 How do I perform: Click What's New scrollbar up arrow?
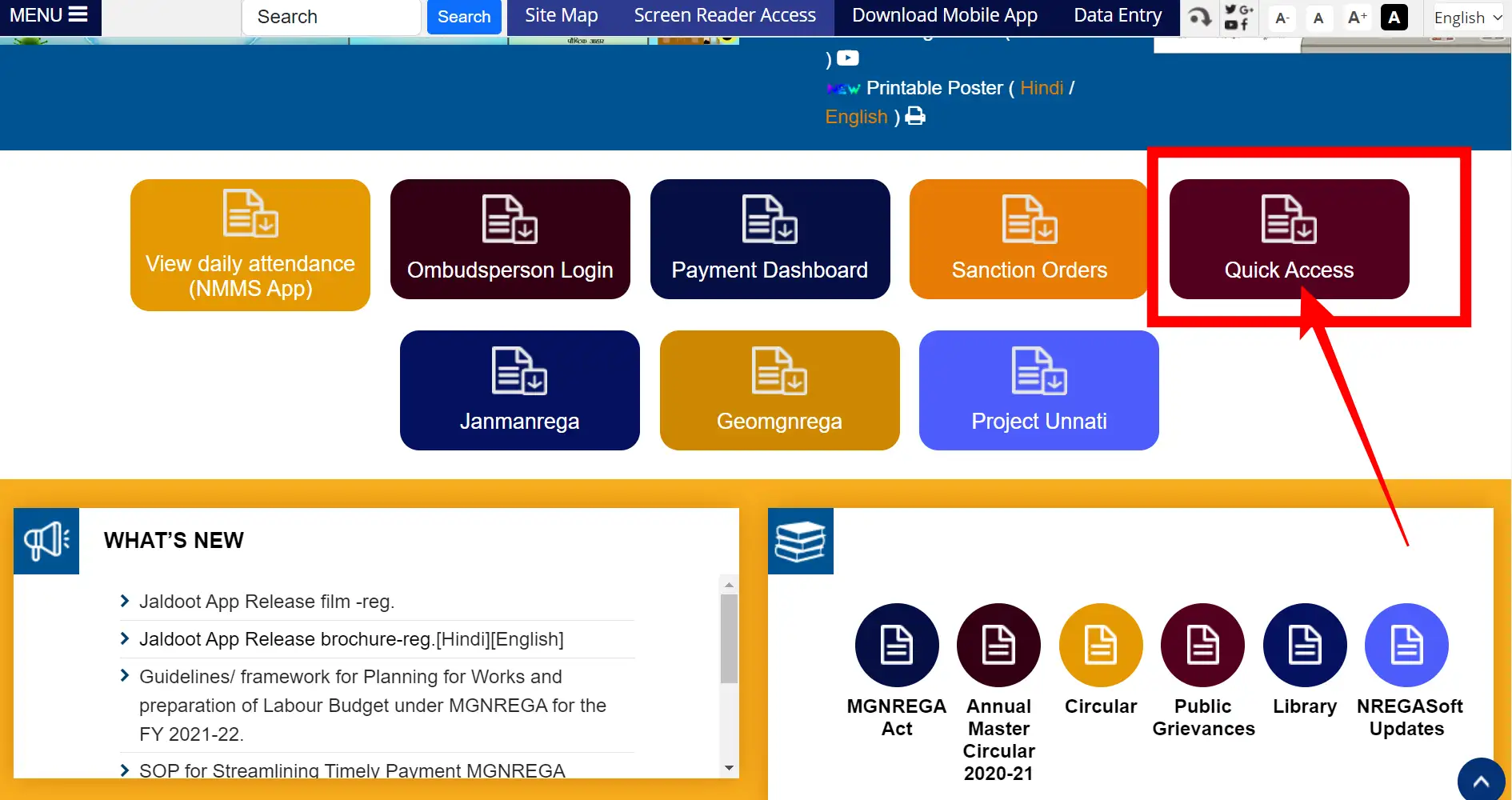pos(729,585)
